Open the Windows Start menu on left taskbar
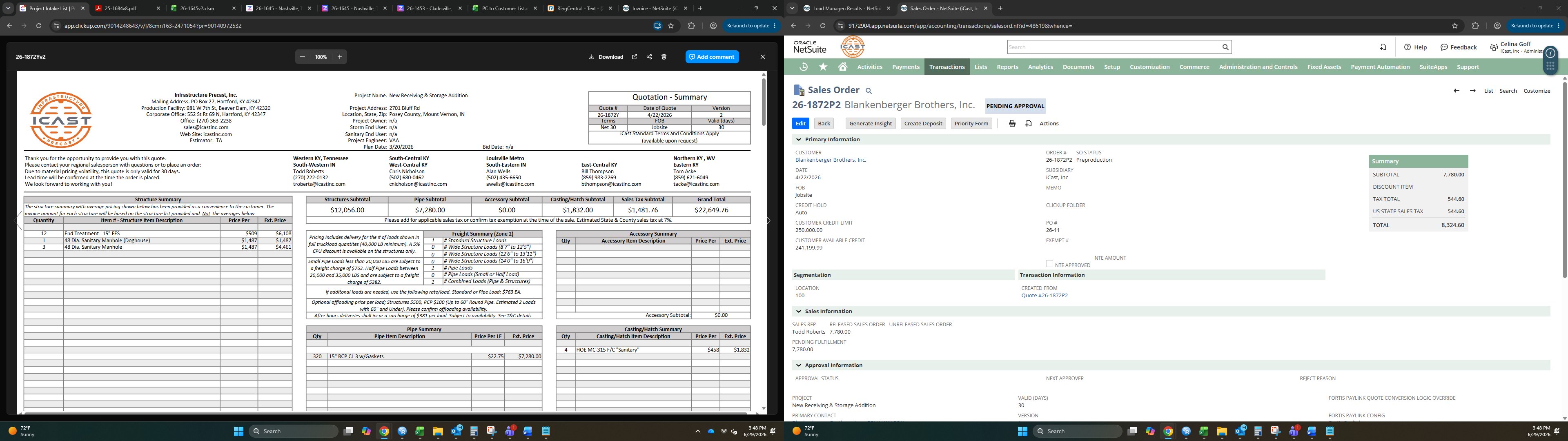The height and width of the screenshot is (441, 1568). pyautogui.click(x=238, y=431)
